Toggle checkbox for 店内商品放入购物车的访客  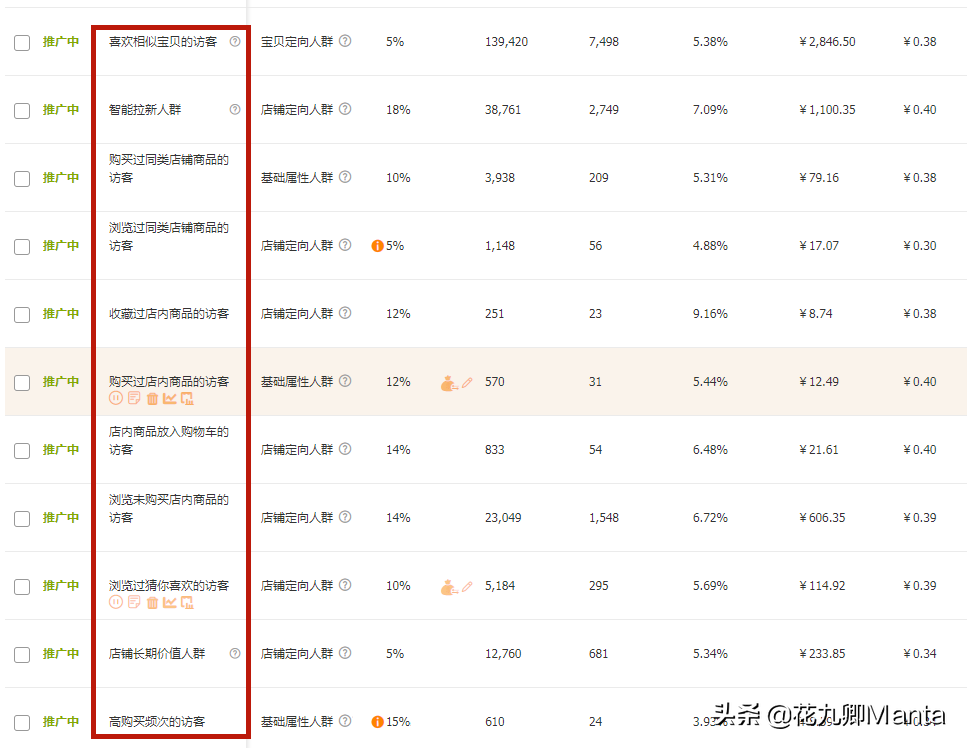pos(22,451)
